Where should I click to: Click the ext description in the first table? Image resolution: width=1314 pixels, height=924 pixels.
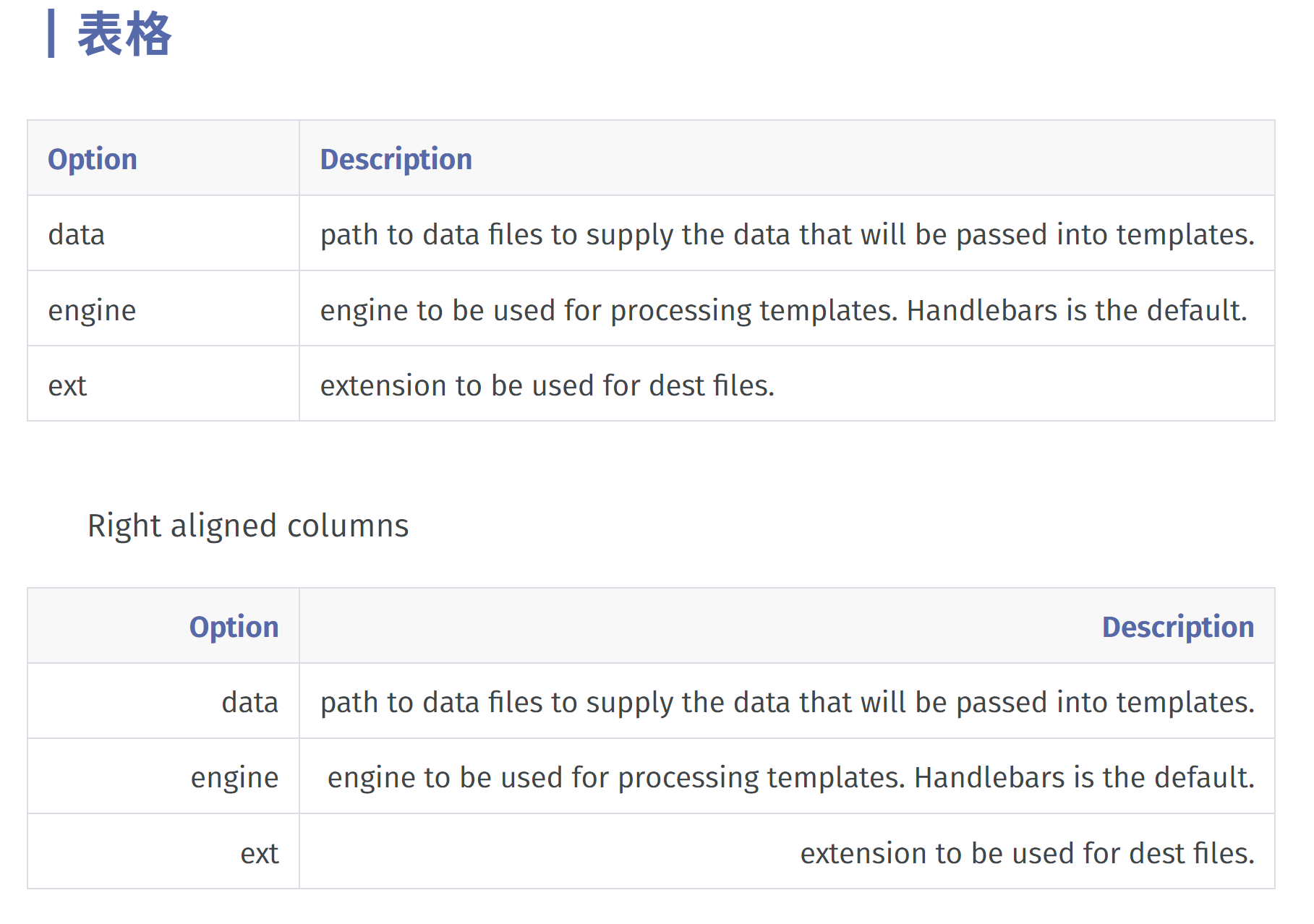[x=547, y=385]
